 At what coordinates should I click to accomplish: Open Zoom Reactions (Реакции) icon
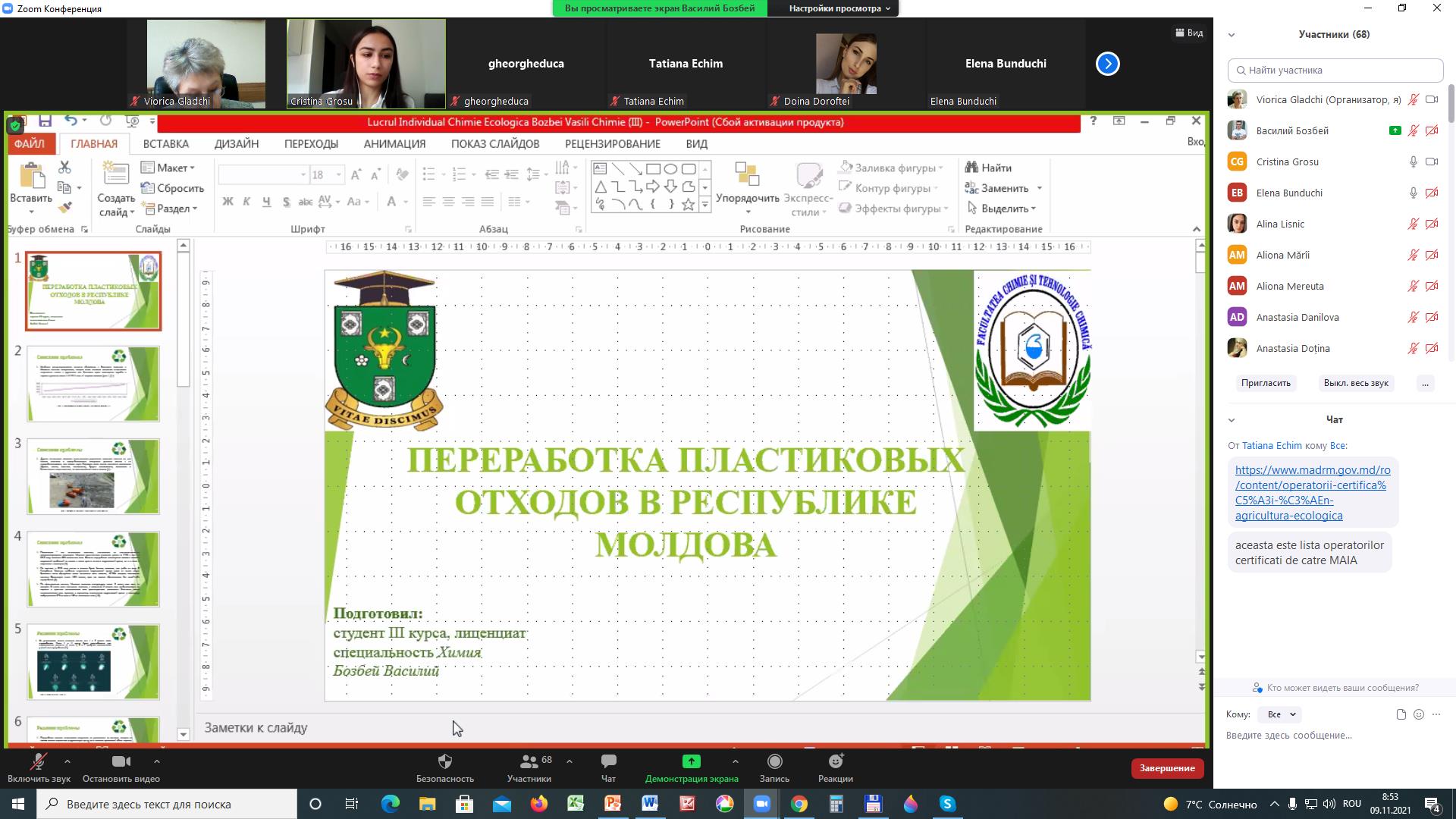(x=836, y=761)
